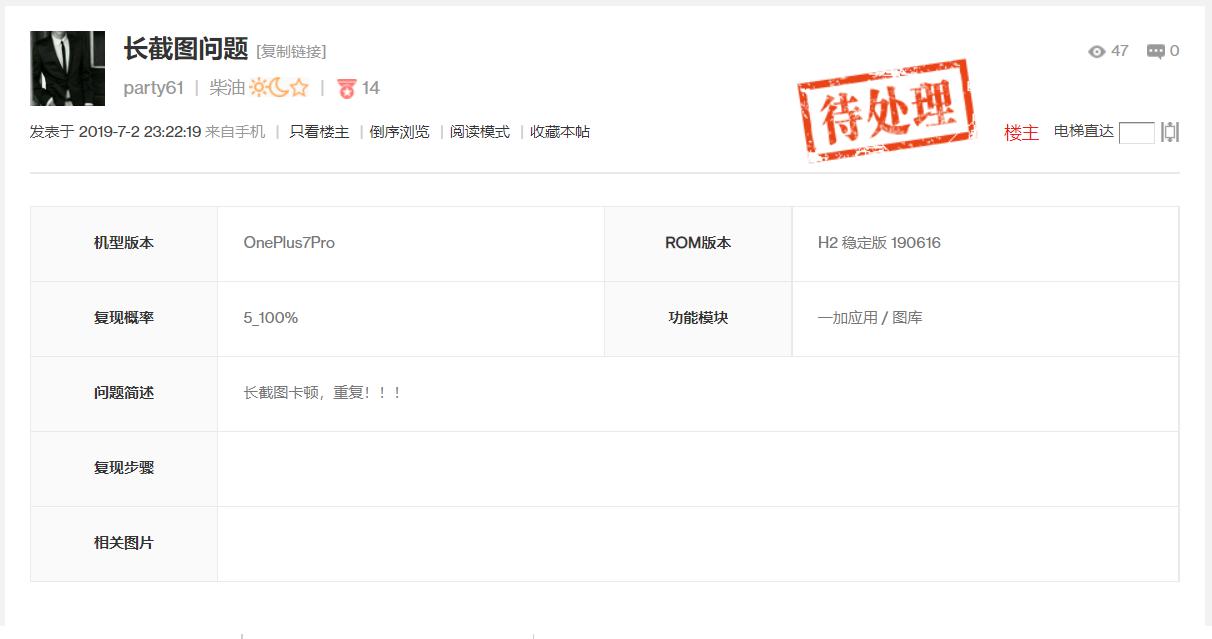Select 只看楼主 to filter author posts
1212x639 pixels.
click(x=318, y=131)
